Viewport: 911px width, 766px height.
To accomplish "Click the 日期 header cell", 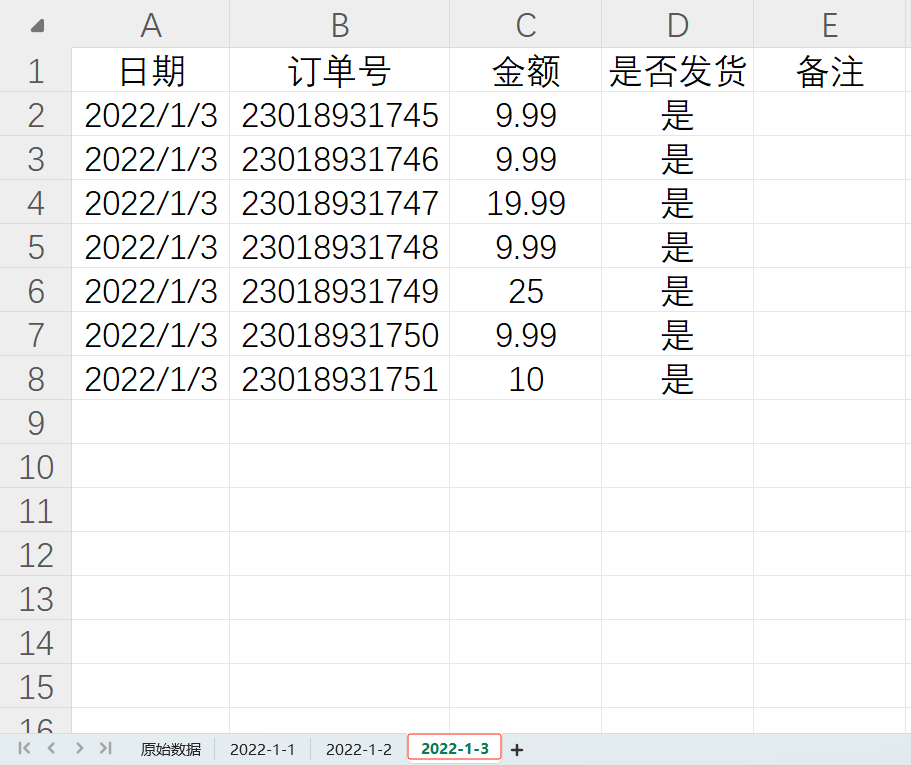I will [150, 70].
